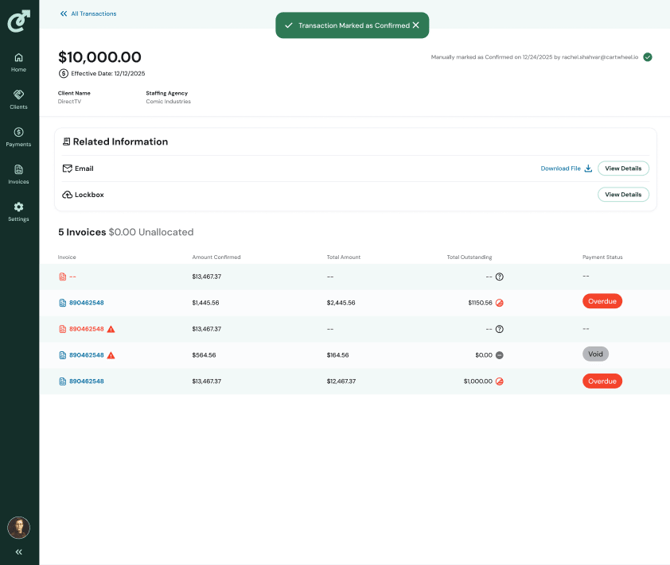View Details for the Email row

(623, 168)
